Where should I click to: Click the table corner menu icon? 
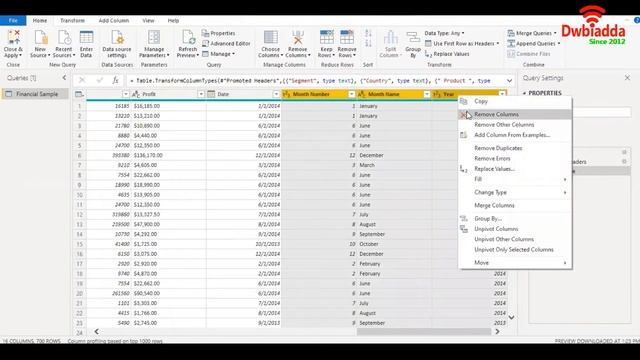point(79,94)
